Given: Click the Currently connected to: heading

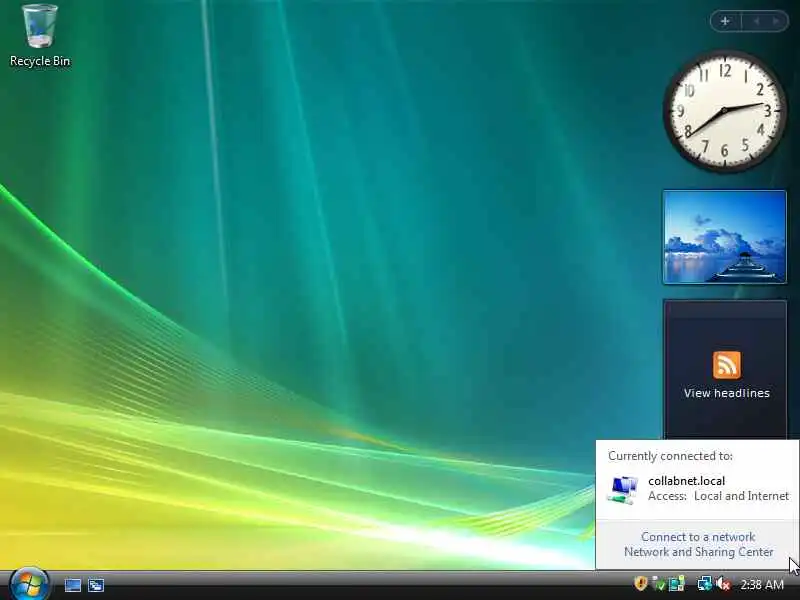Looking at the screenshot, I should [x=670, y=456].
